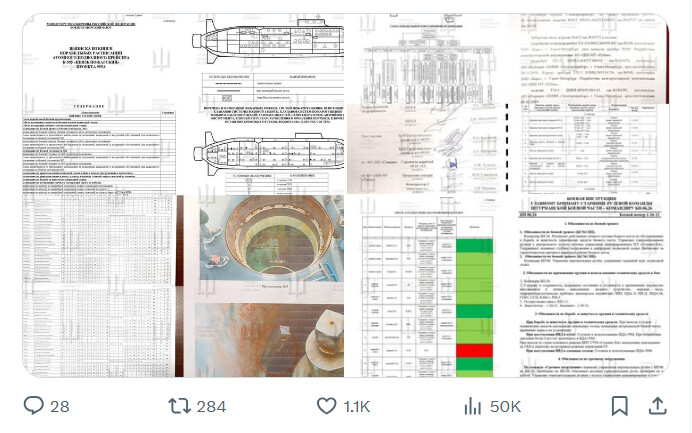This screenshot has width=692, height=433.
Task: Click the 28 replies count
Action: point(60,407)
